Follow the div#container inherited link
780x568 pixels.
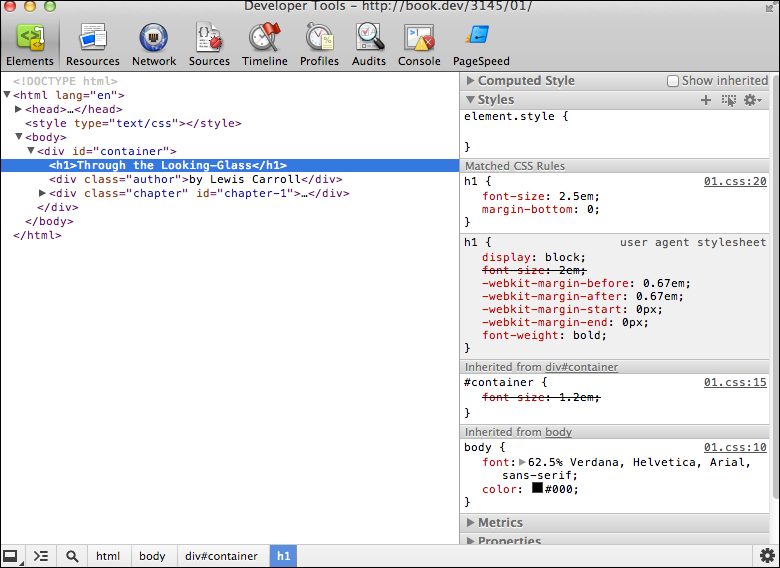pyautogui.click(x=581, y=367)
